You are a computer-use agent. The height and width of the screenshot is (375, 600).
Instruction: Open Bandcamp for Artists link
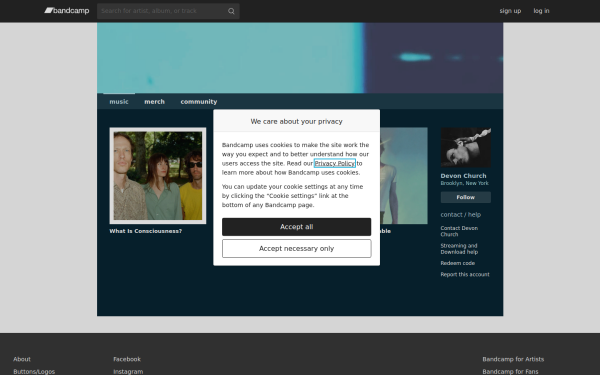point(513,359)
